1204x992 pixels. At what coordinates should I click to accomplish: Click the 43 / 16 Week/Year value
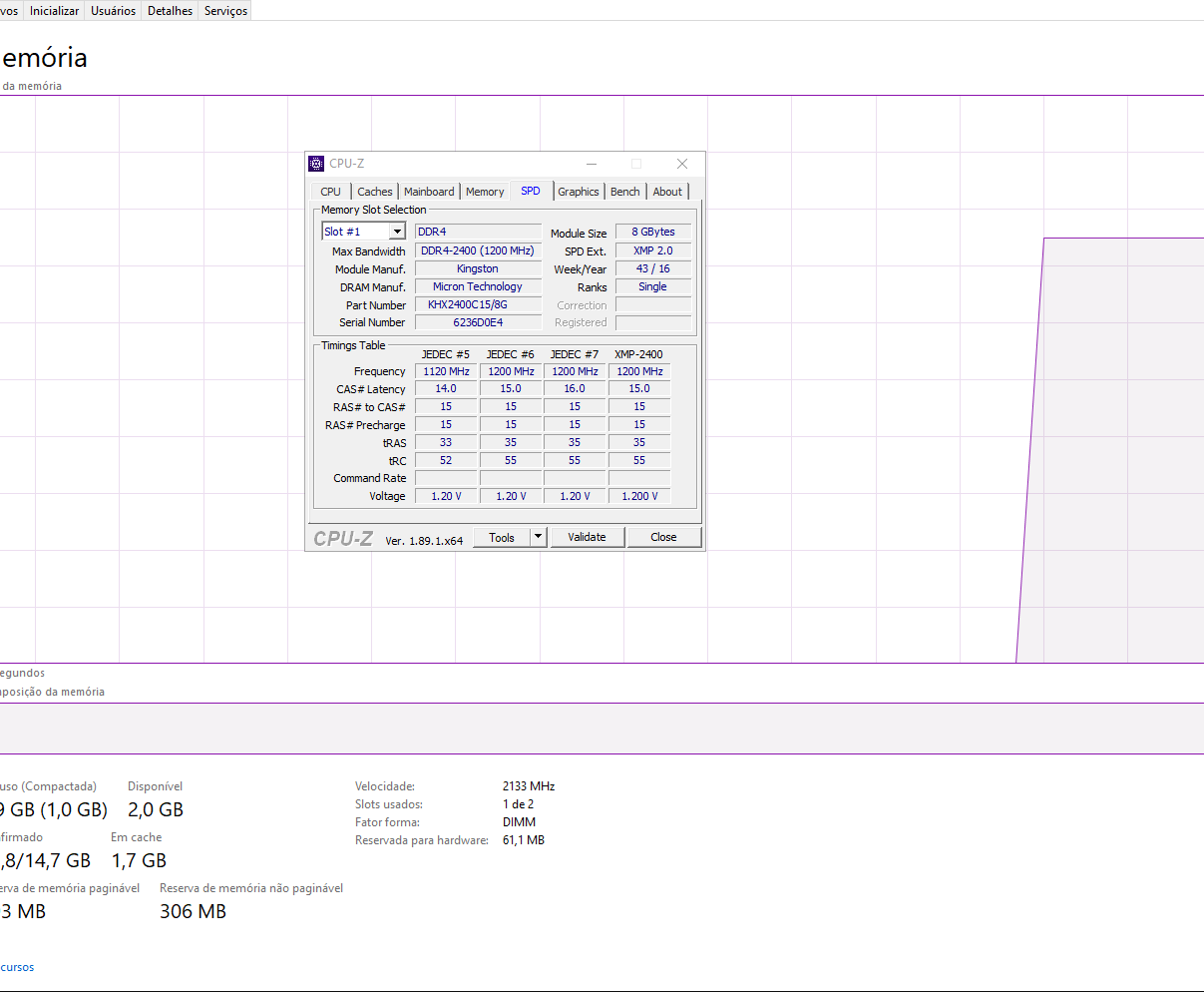[653, 268]
